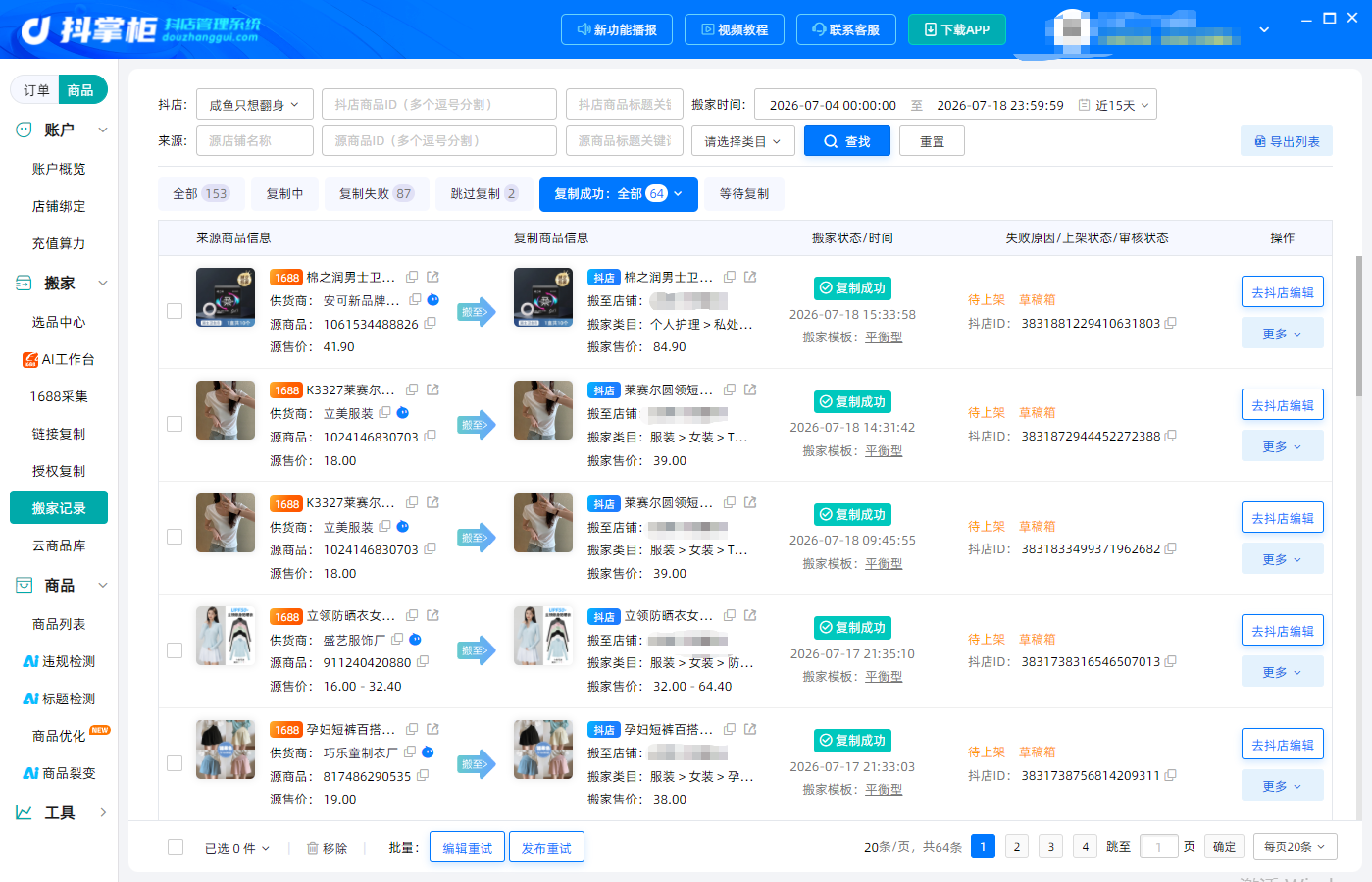Image resolution: width=1372 pixels, height=882 pixels.
Task: Switch to 订单 tab
Action: coord(36,90)
